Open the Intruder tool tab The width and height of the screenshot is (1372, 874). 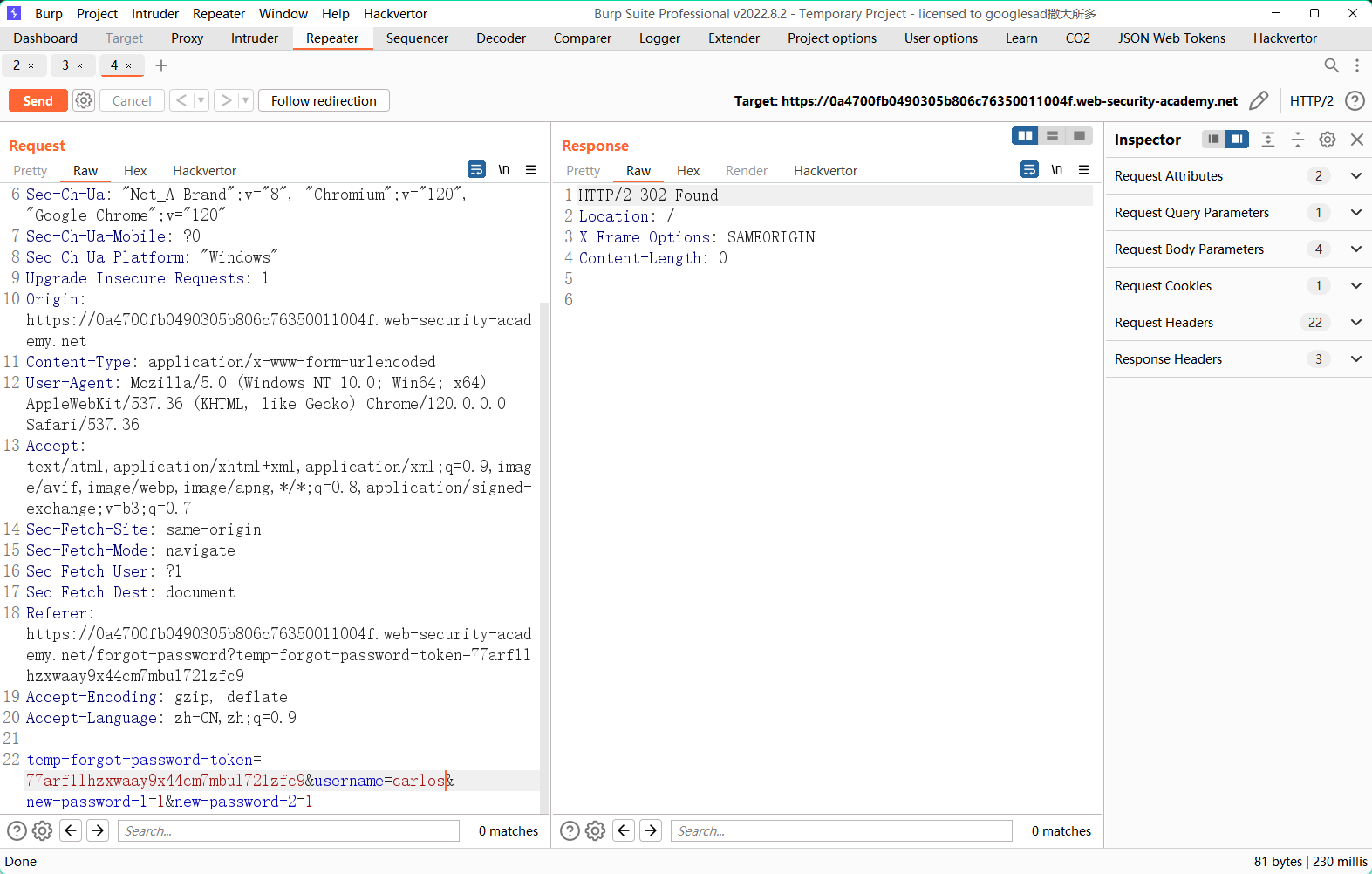point(255,38)
